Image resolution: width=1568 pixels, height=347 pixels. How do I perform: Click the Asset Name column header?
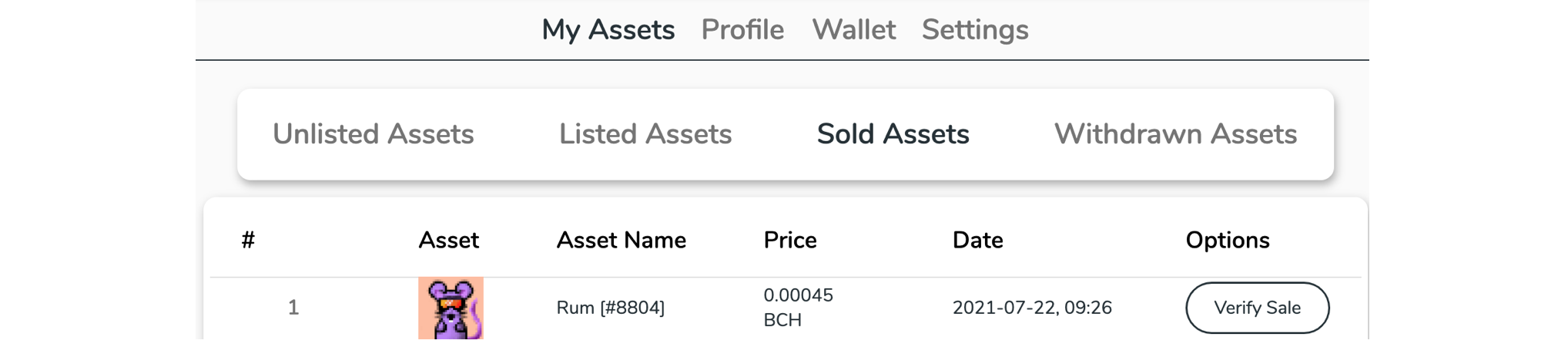[621, 241]
